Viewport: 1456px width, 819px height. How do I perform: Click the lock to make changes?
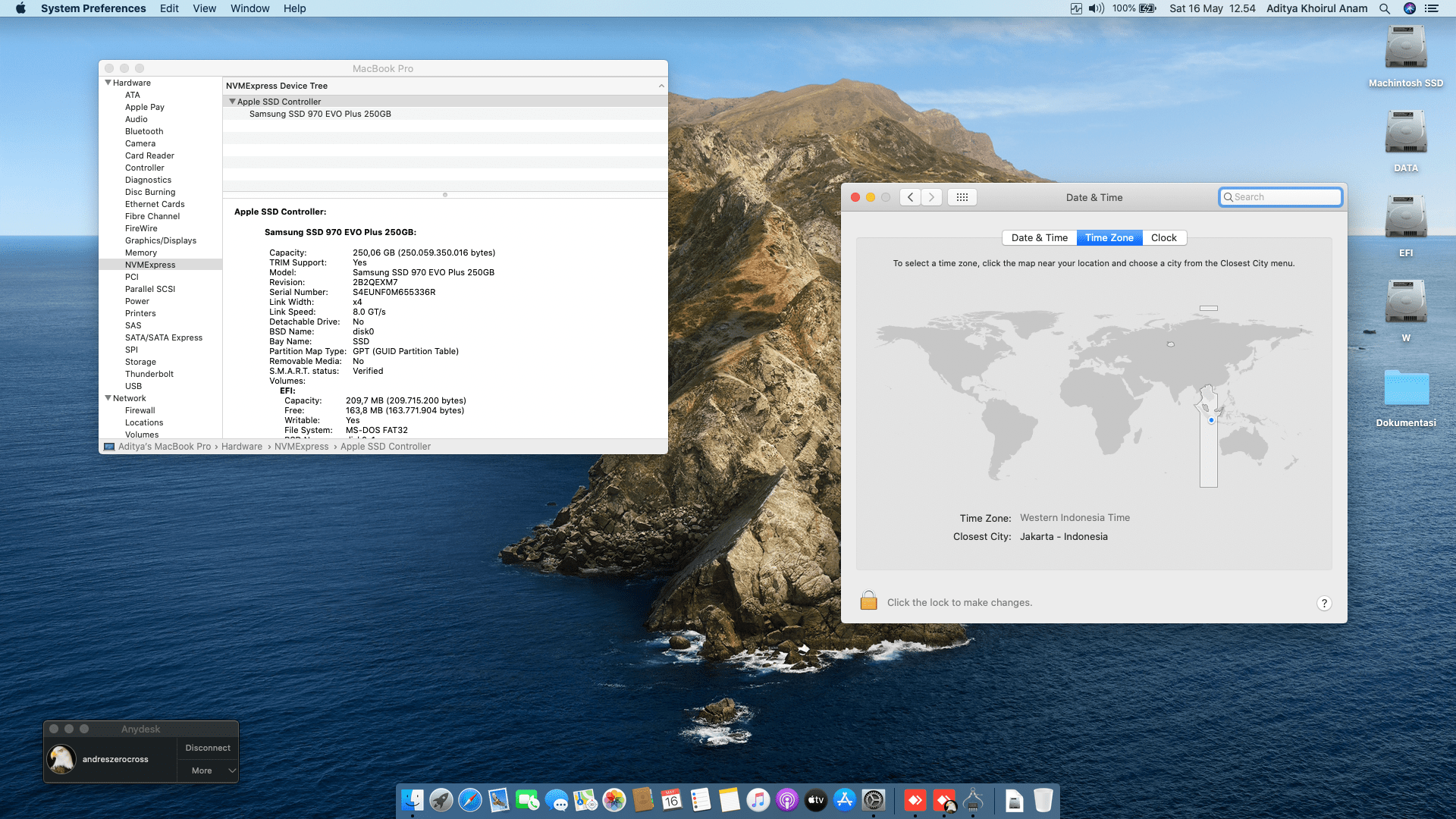point(868,601)
